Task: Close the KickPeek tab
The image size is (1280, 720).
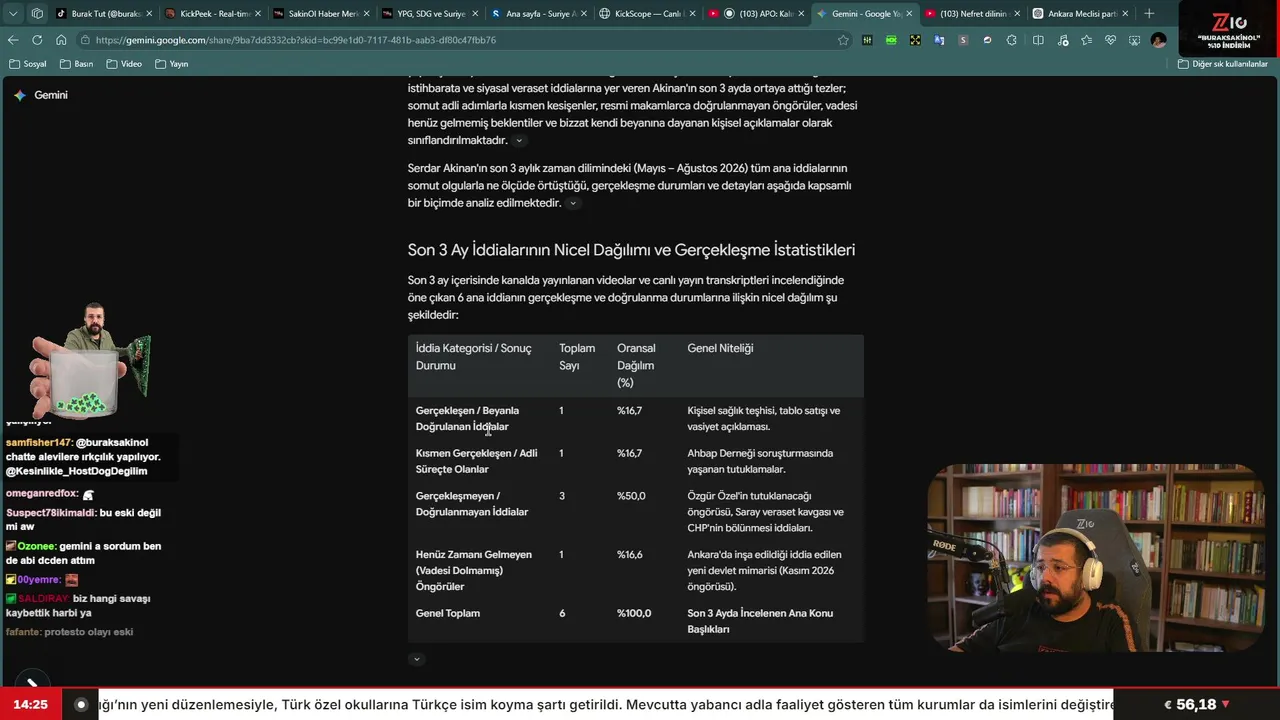Action: [x=258, y=14]
